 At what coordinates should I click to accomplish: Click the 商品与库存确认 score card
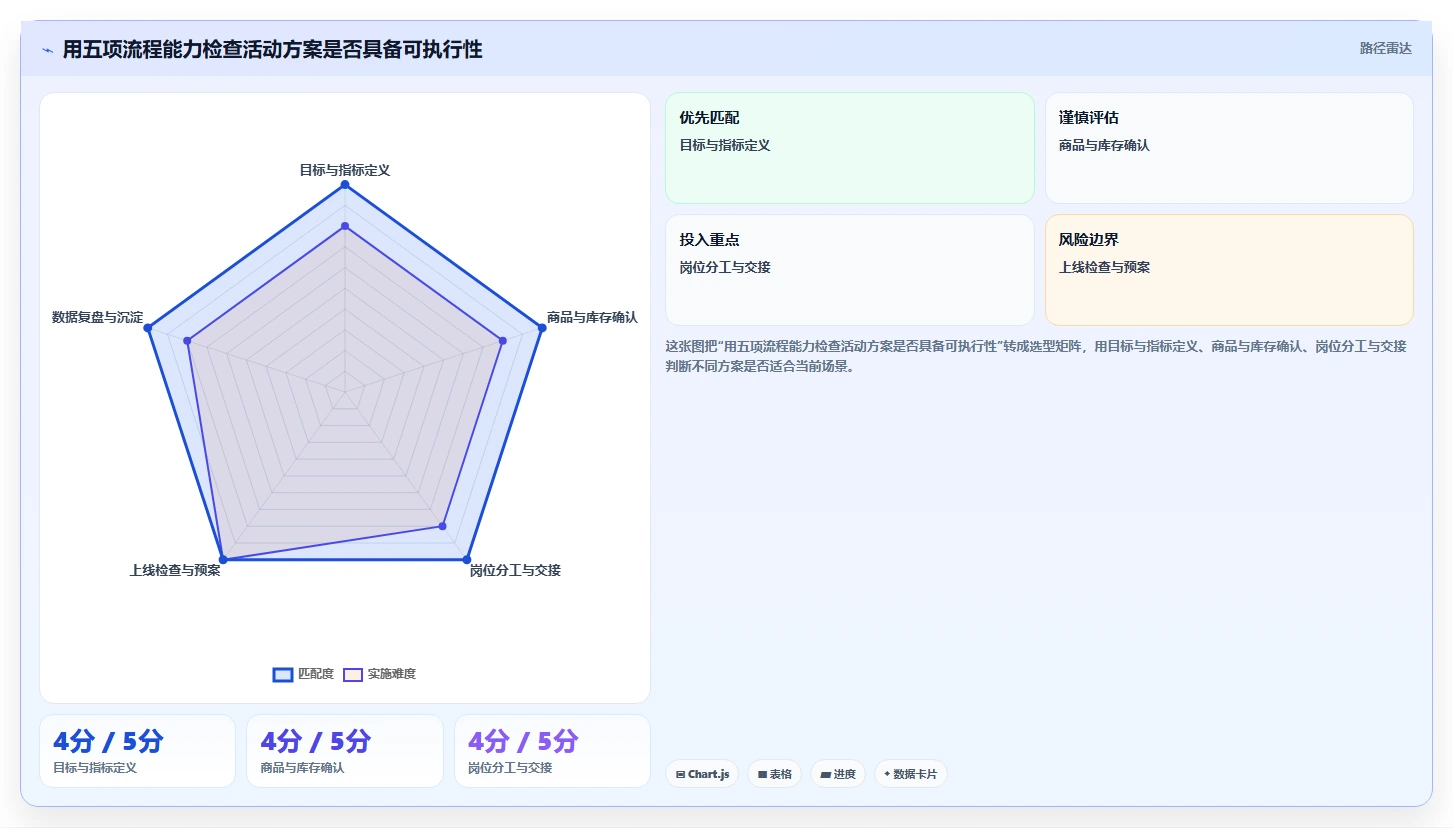click(x=344, y=751)
